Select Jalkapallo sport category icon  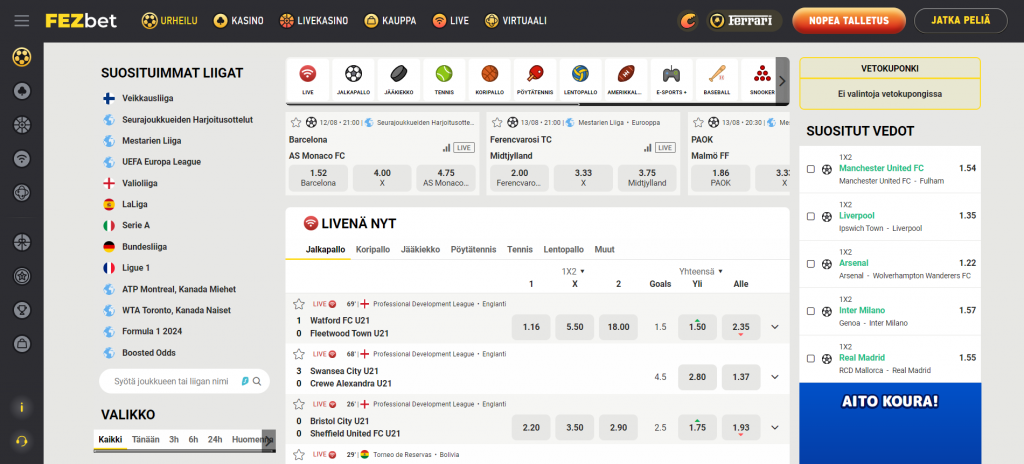tap(353, 80)
